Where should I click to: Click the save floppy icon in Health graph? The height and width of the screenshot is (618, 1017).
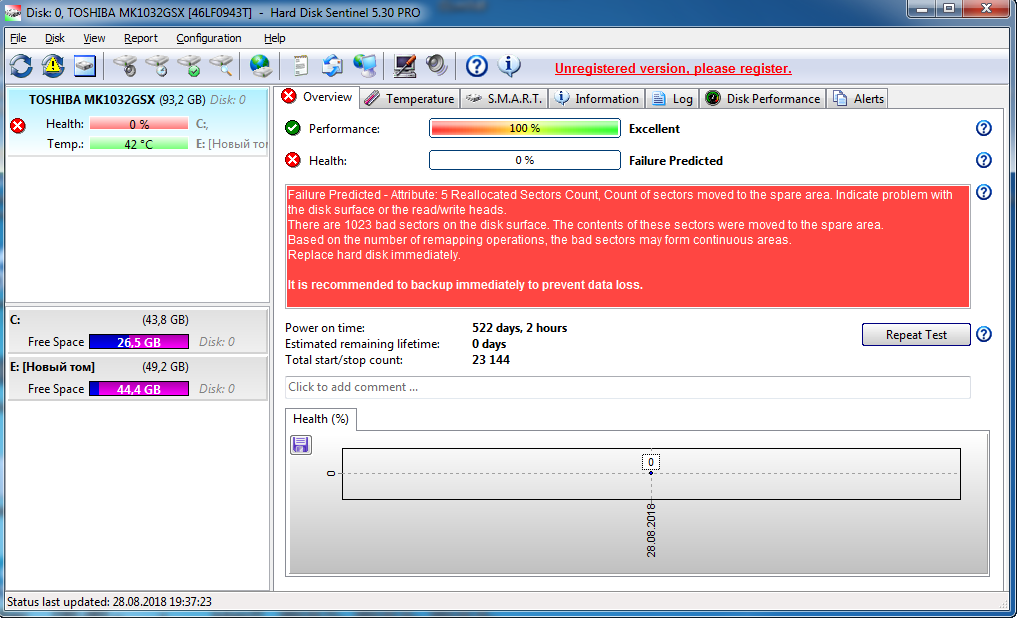click(x=300, y=445)
